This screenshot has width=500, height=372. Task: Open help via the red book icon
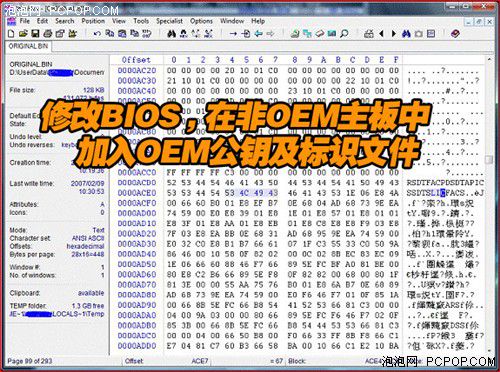point(455,34)
